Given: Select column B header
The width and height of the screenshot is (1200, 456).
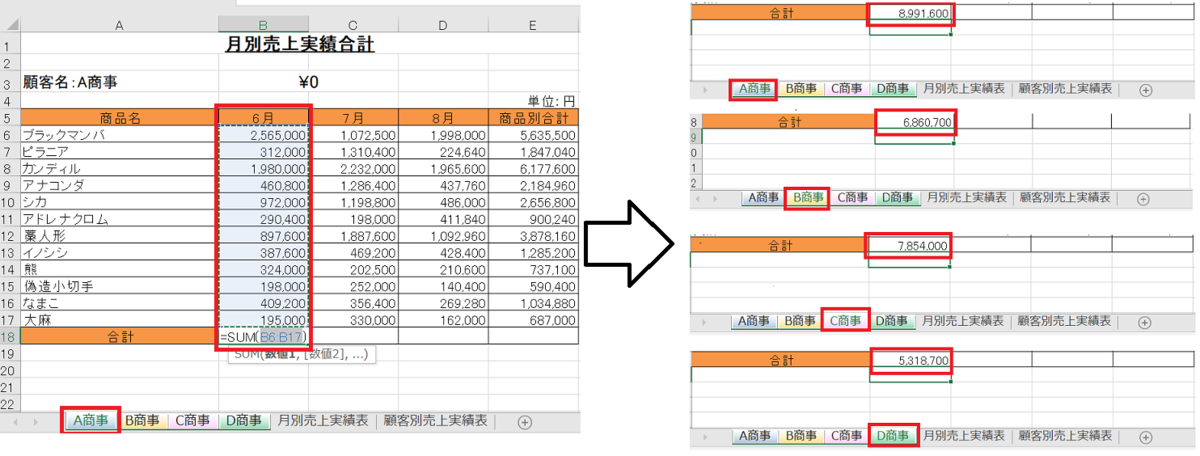Looking at the screenshot, I should pos(264,24).
